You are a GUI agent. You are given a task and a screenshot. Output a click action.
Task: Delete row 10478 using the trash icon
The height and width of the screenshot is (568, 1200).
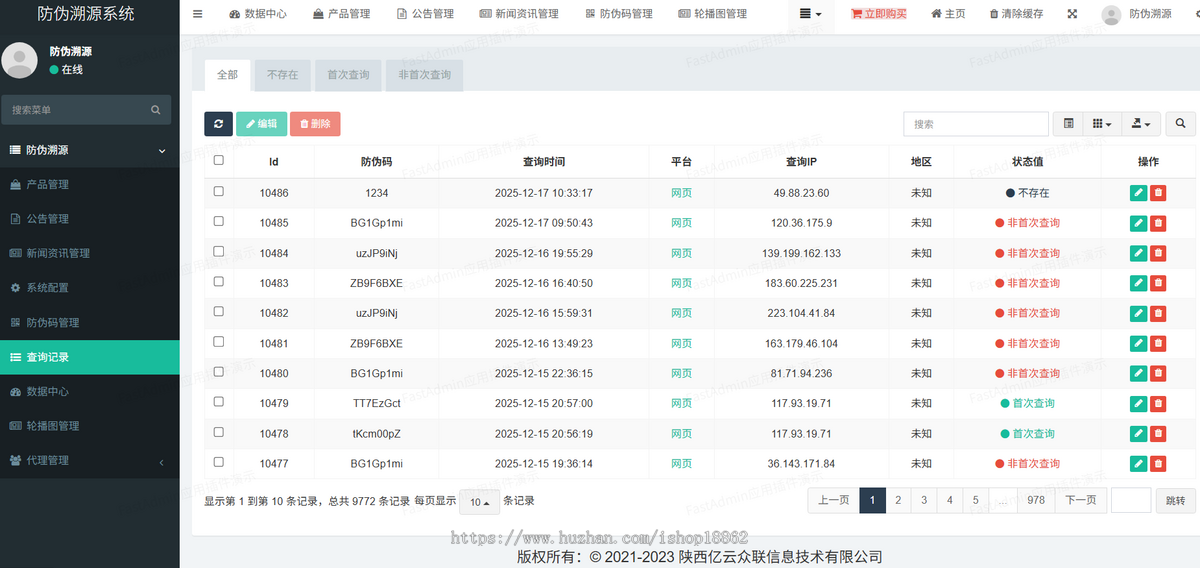(x=1158, y=433)
